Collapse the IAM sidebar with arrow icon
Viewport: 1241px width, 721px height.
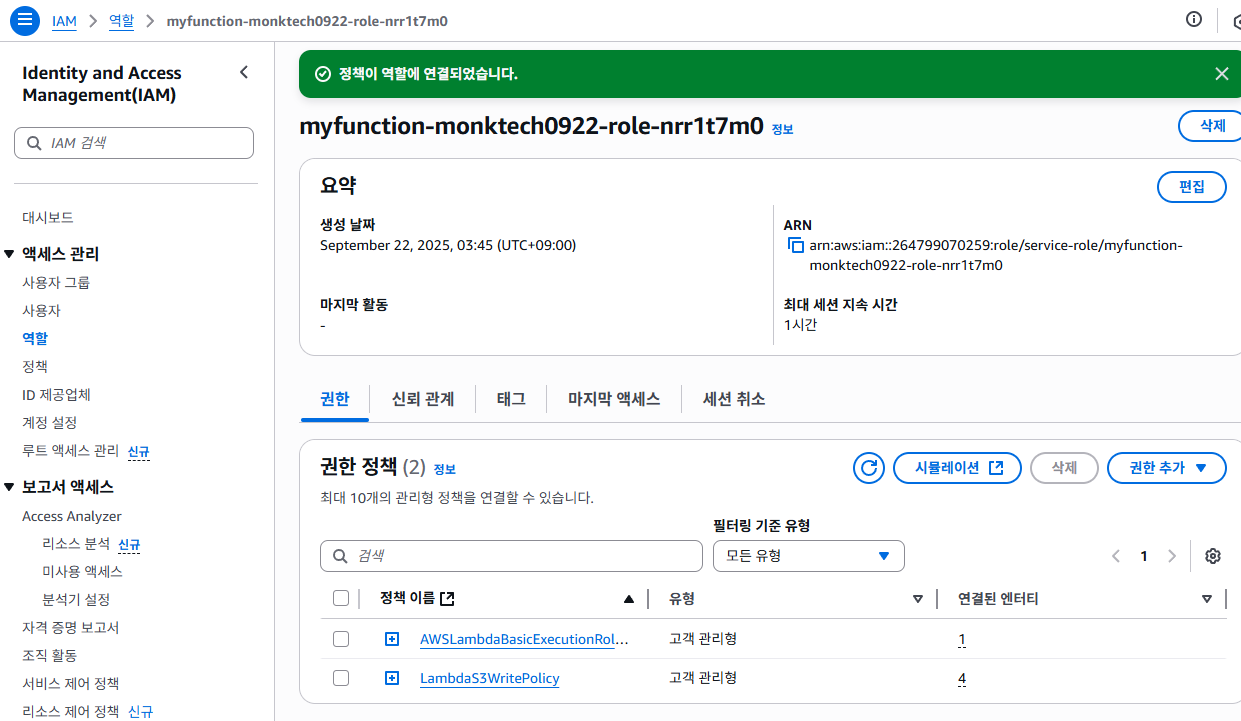point(244,72)
